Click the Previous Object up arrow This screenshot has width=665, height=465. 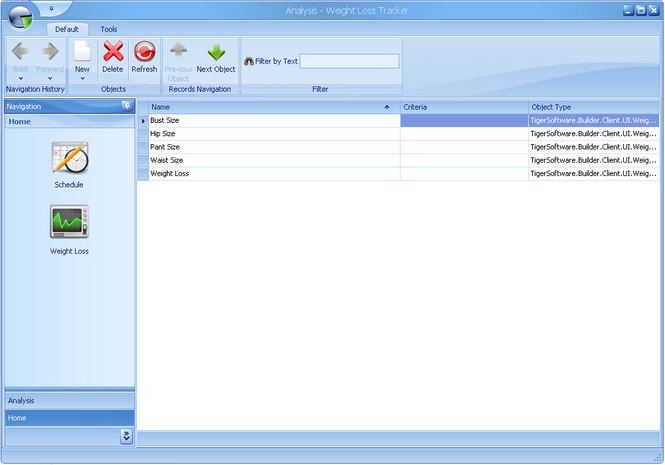coord(179,50)
